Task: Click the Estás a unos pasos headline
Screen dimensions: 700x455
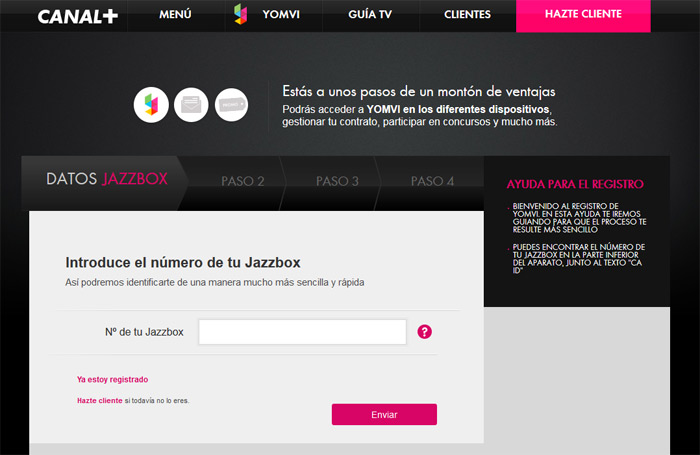Action: click(419, 92)
